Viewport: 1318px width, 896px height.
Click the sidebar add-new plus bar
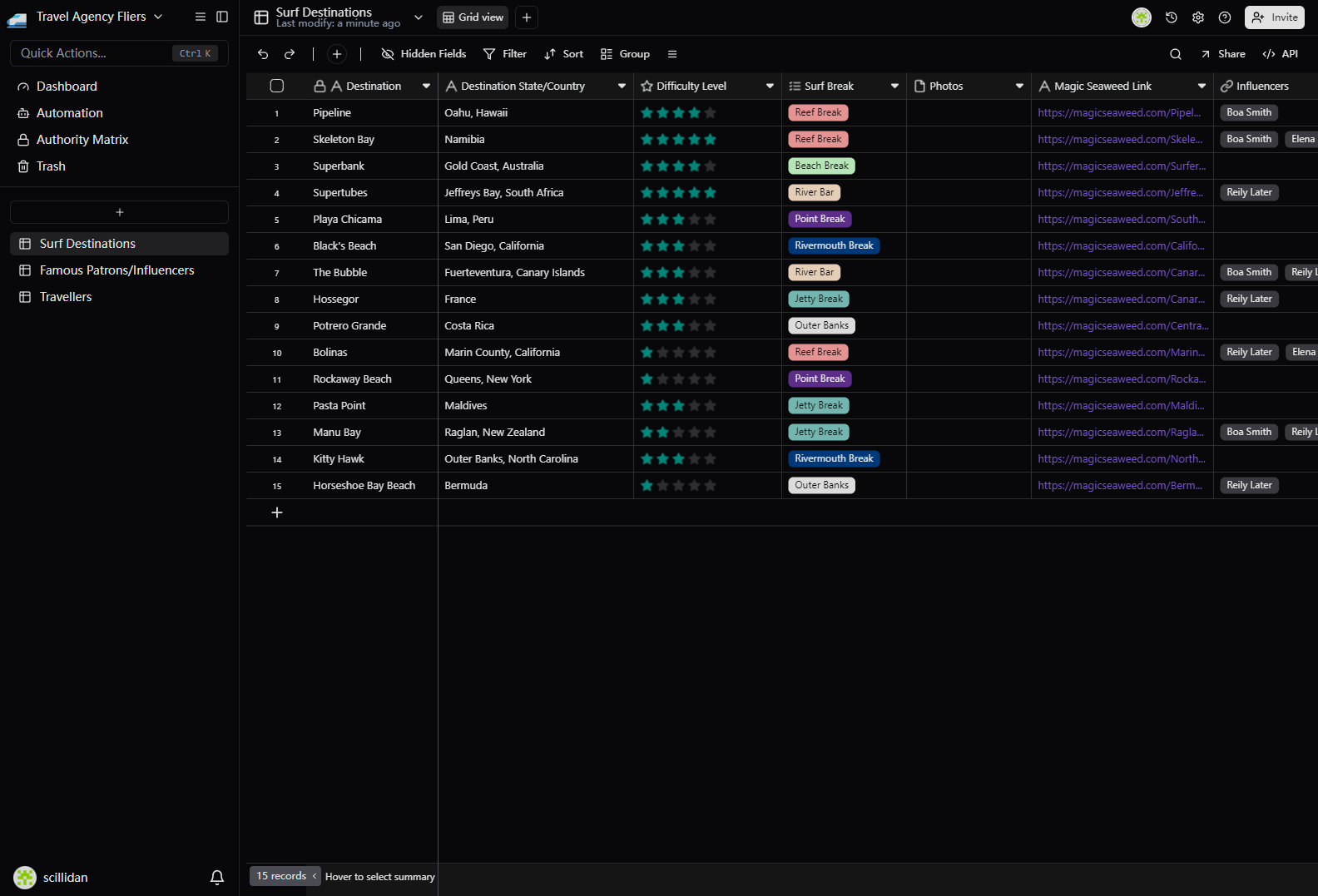[120, 212]
